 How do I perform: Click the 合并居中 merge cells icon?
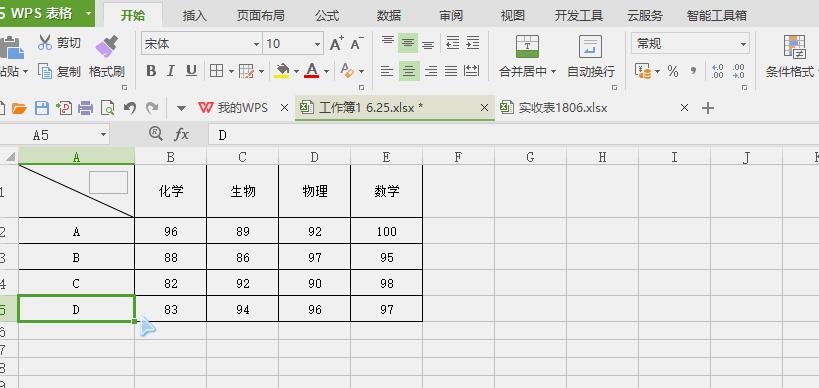point(527,47)
